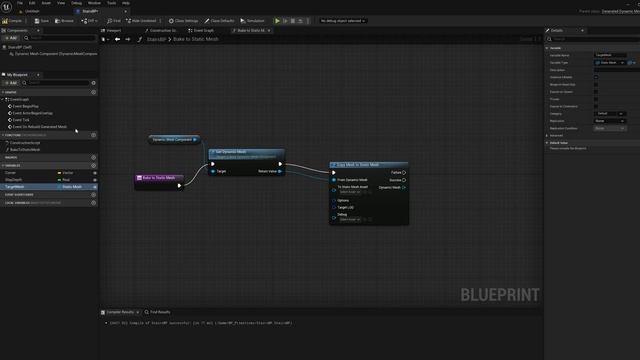
Task: Add local variable via plus icon
Action: coord(93,203)
